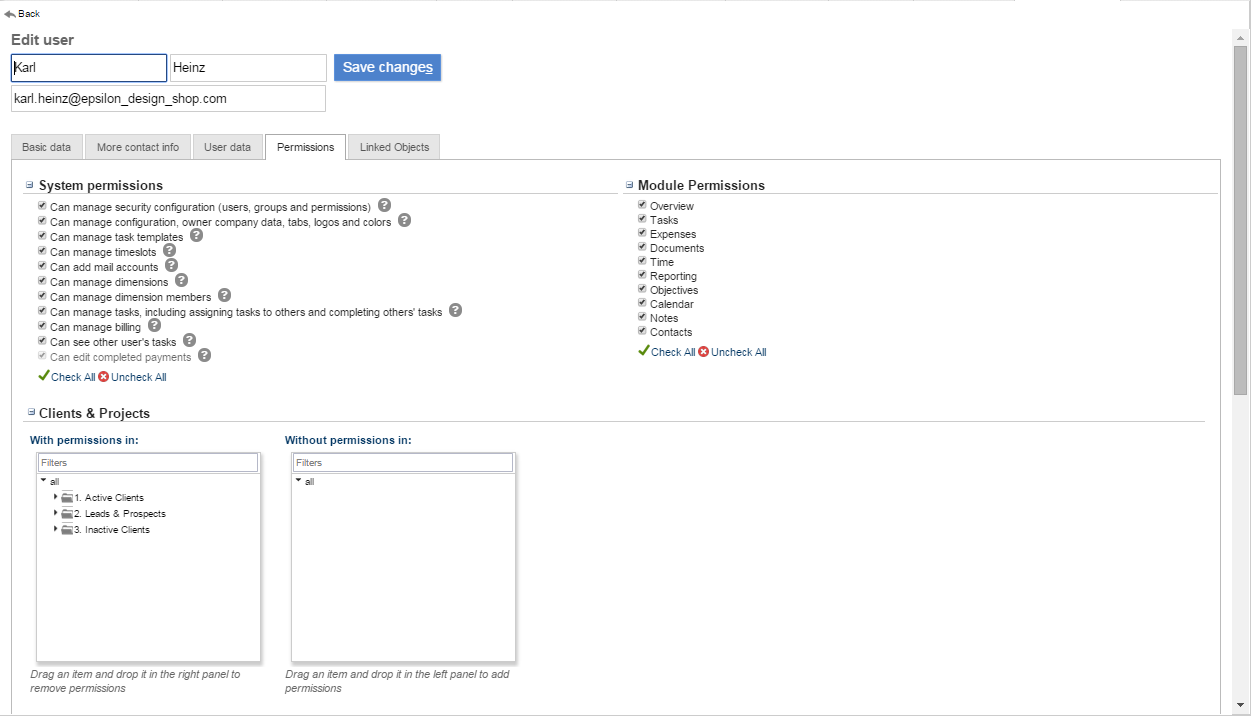The width and height of the screenshot is (1252, 717).
Task: Click the page vertical scrollbar
Action: [x=1240, y=220]
